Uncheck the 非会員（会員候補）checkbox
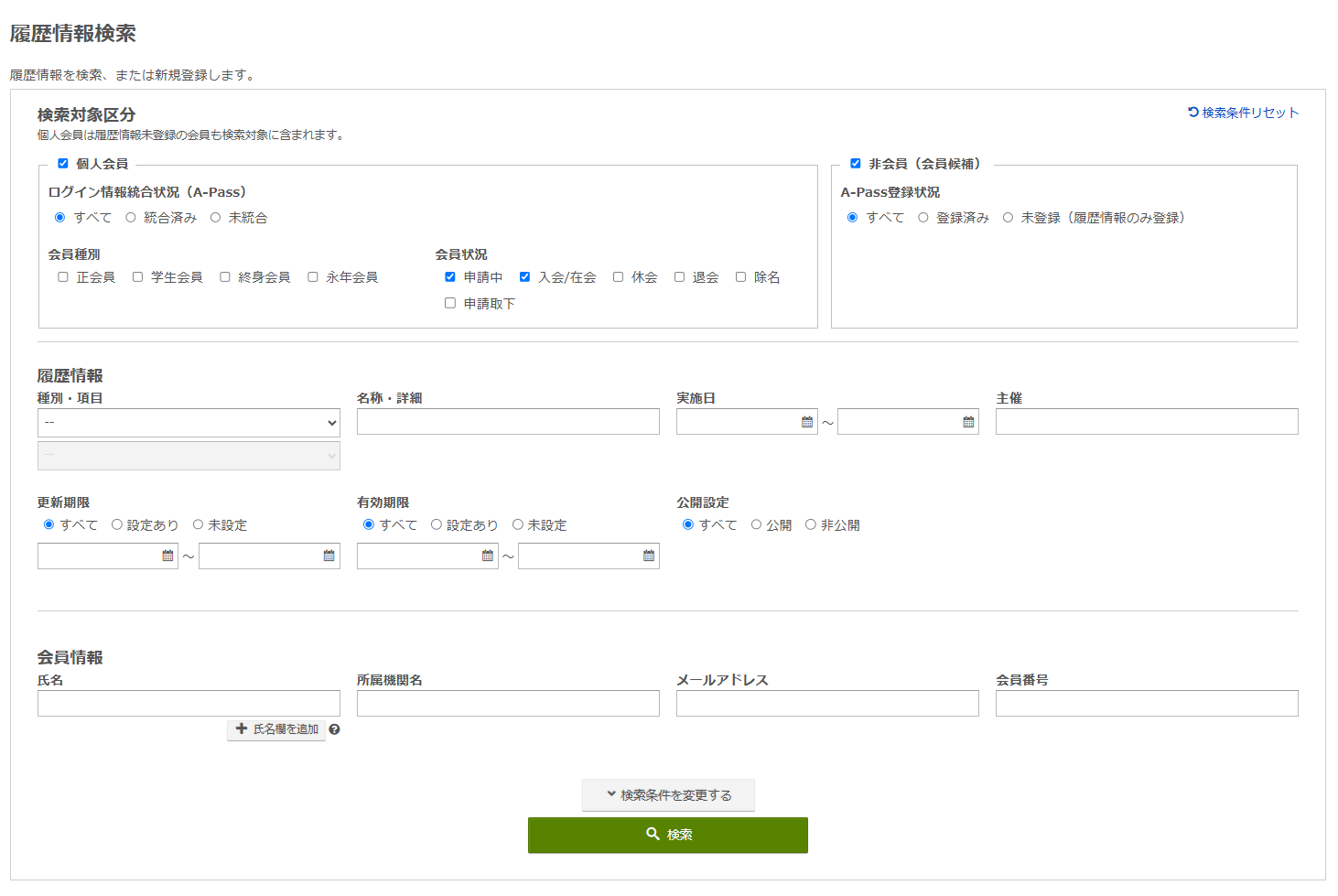Screen dimensions: 1338x896 tap(856, 164)
